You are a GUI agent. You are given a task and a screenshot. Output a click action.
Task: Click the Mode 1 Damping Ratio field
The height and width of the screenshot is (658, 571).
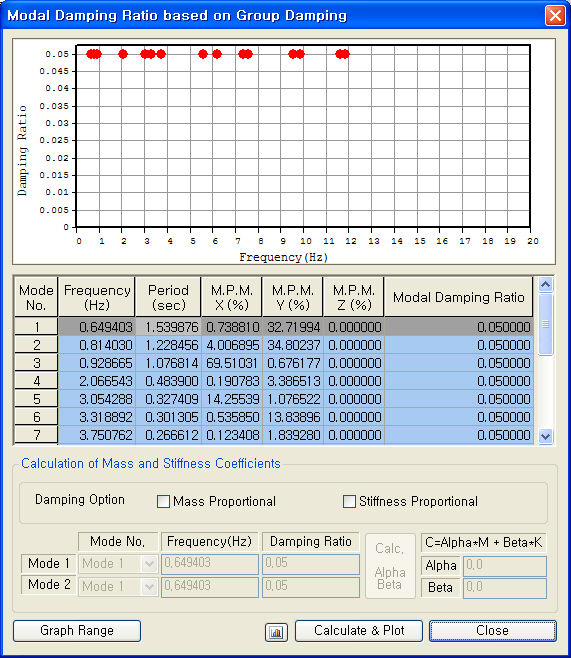click(x=311, y=564)
